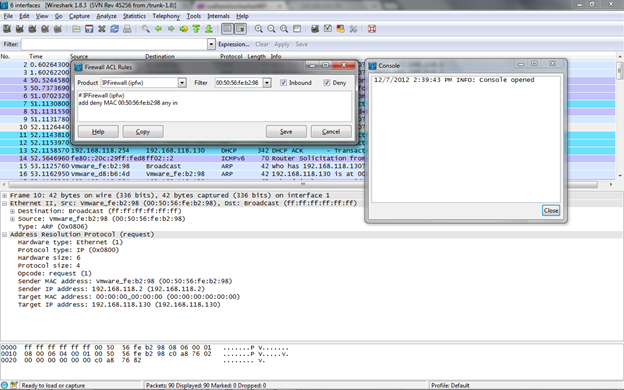The image size is (624, 390).
Task: Print packets using the printer icon
Action: (x=127, y=29)
